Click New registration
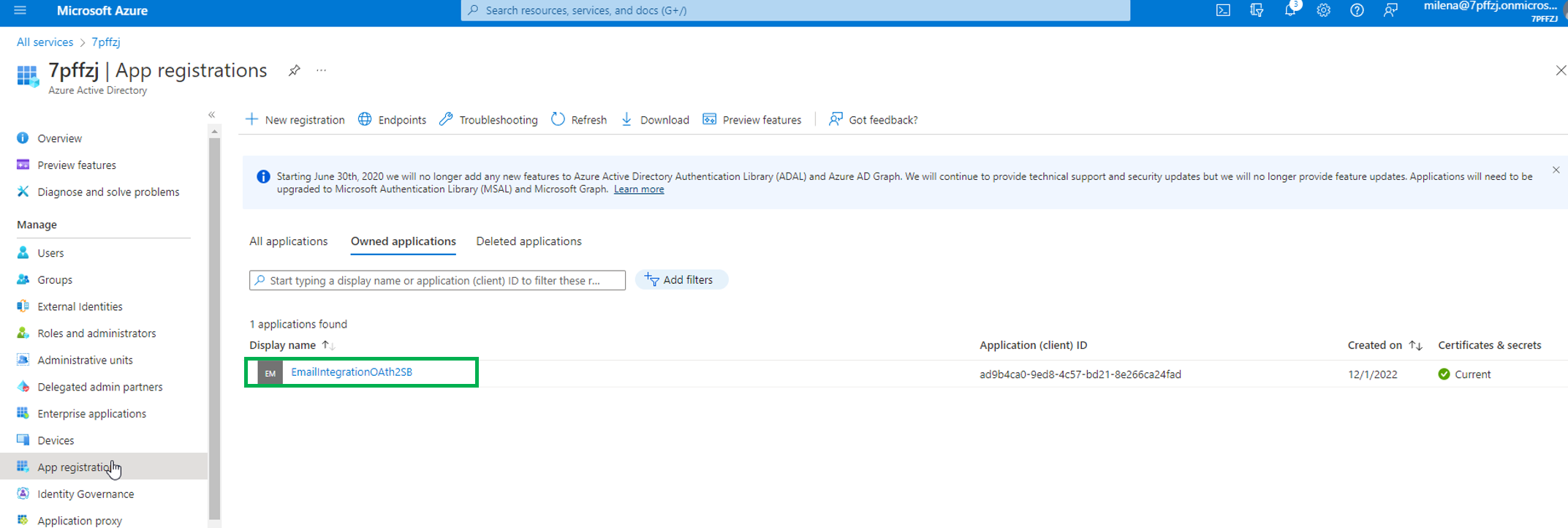 point(295,119)
